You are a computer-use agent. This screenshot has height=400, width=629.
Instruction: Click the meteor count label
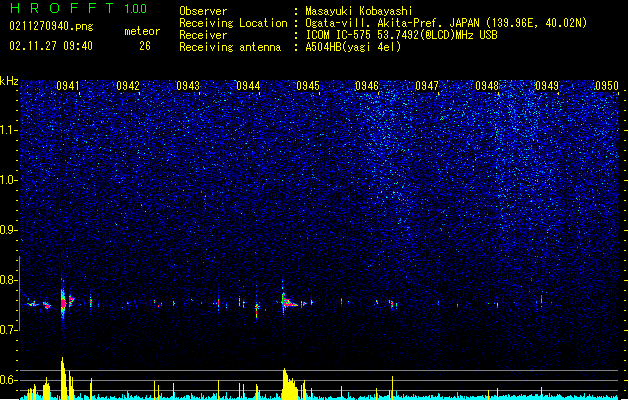pos(142,31)
